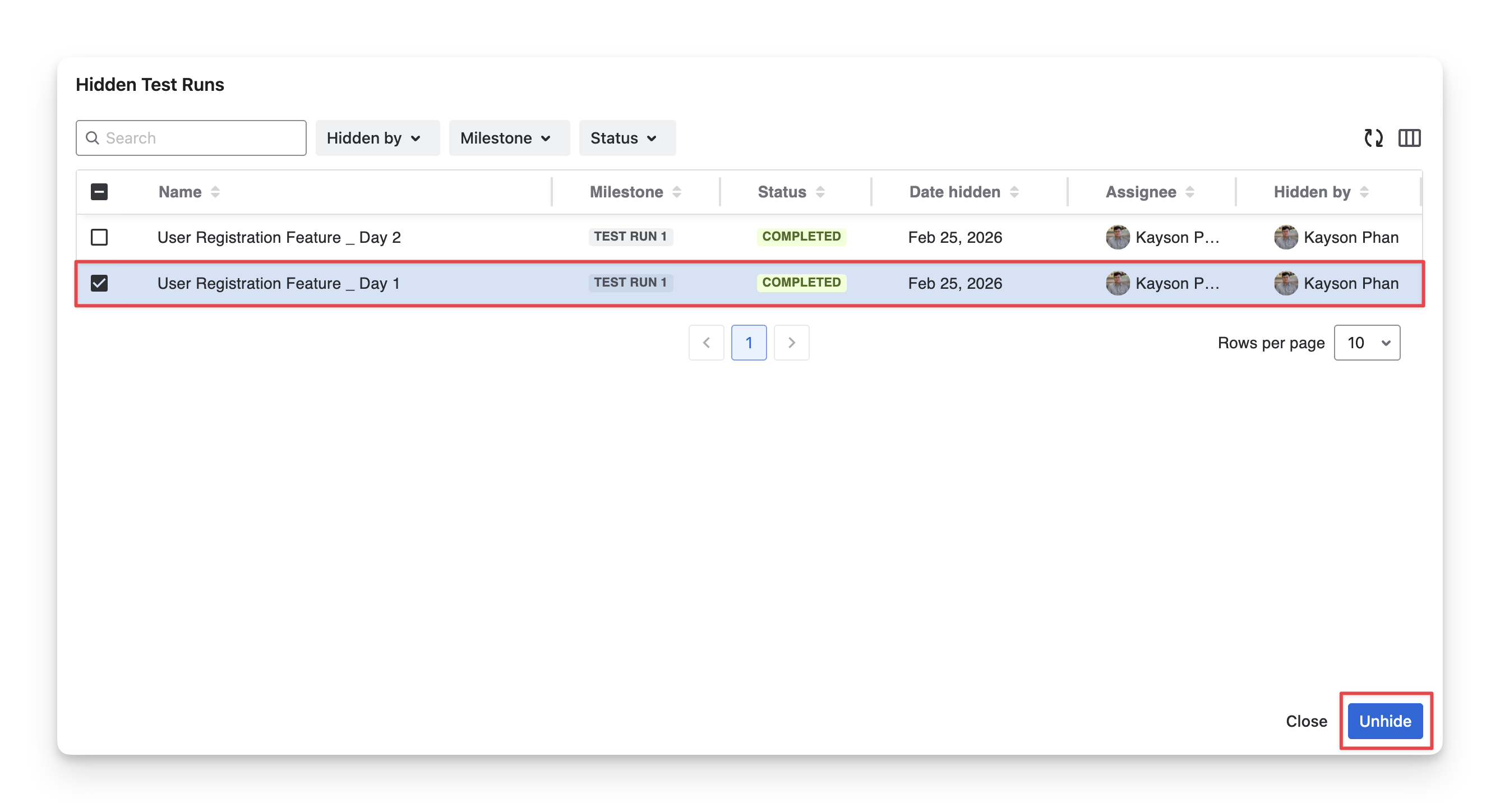Open the Rows per page selector
1500x812 pixels.
pyautogui.click(x=1367, y=343)
